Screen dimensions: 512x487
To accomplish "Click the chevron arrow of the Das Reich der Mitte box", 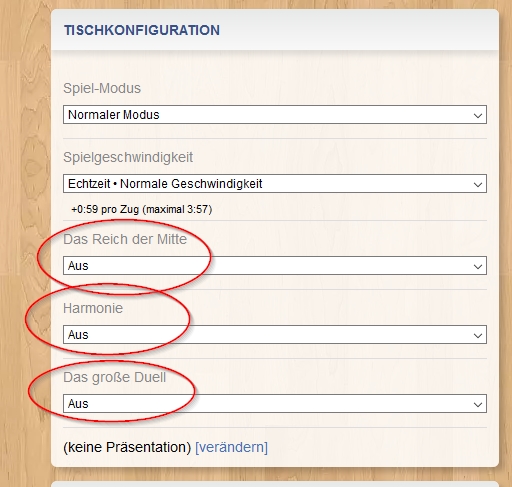I will [x=478, y=267].
